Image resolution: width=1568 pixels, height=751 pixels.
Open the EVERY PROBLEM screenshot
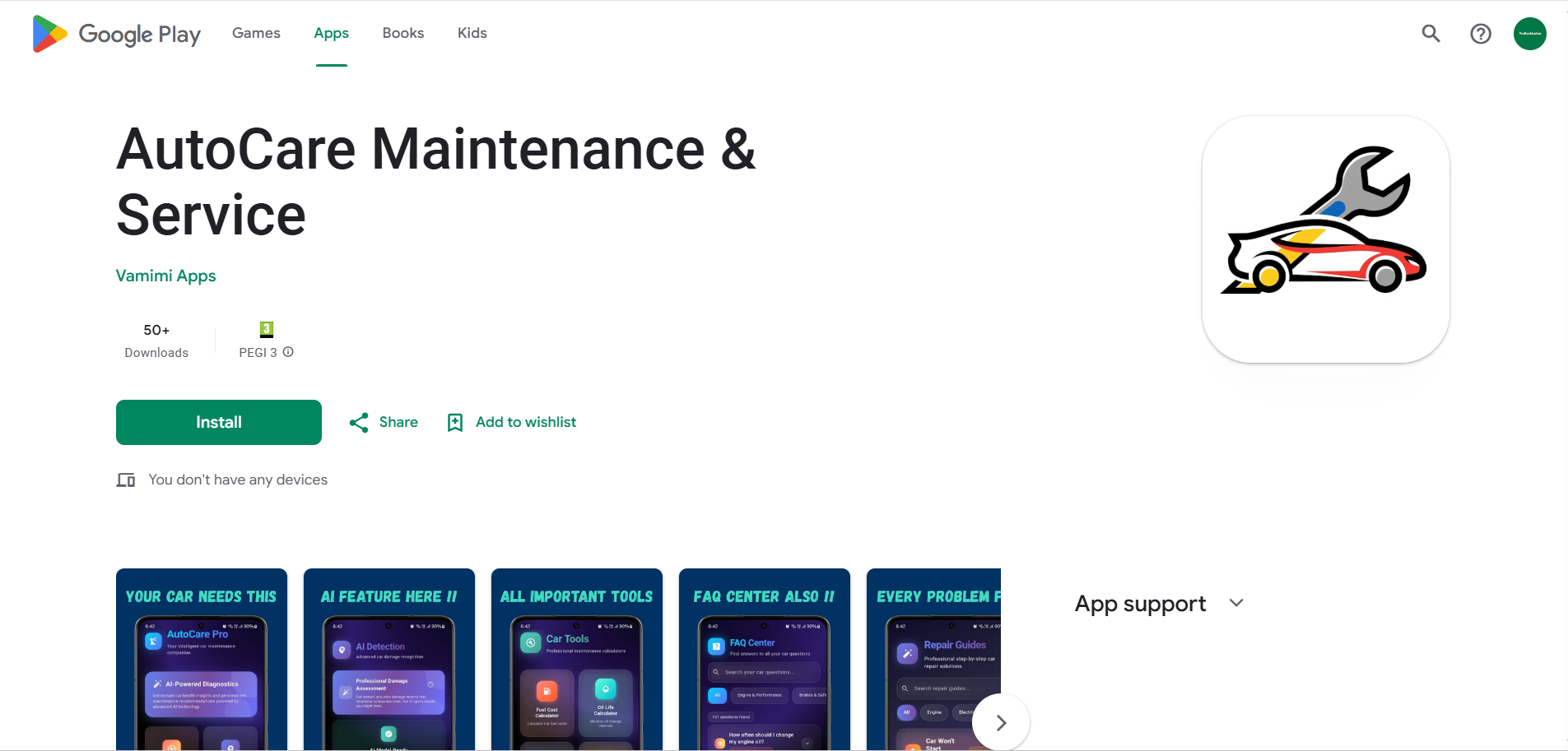pyautogui.click(x=933, y=659)
